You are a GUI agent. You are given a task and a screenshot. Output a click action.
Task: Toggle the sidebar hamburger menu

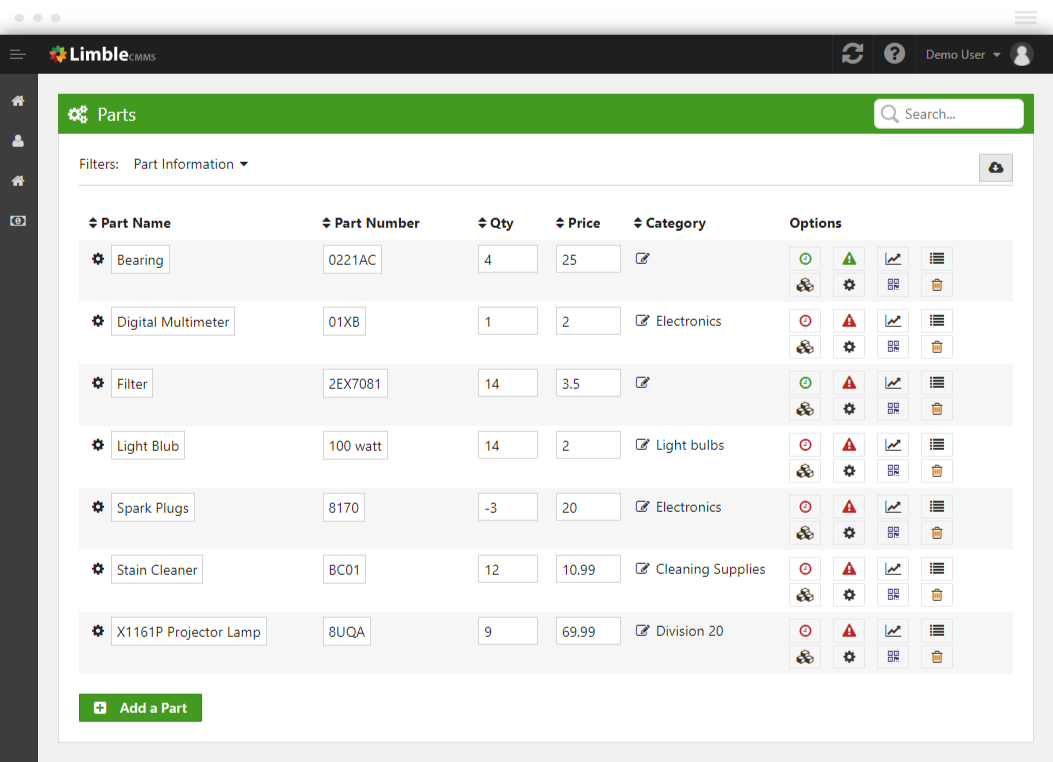click(x=18, y=54)
